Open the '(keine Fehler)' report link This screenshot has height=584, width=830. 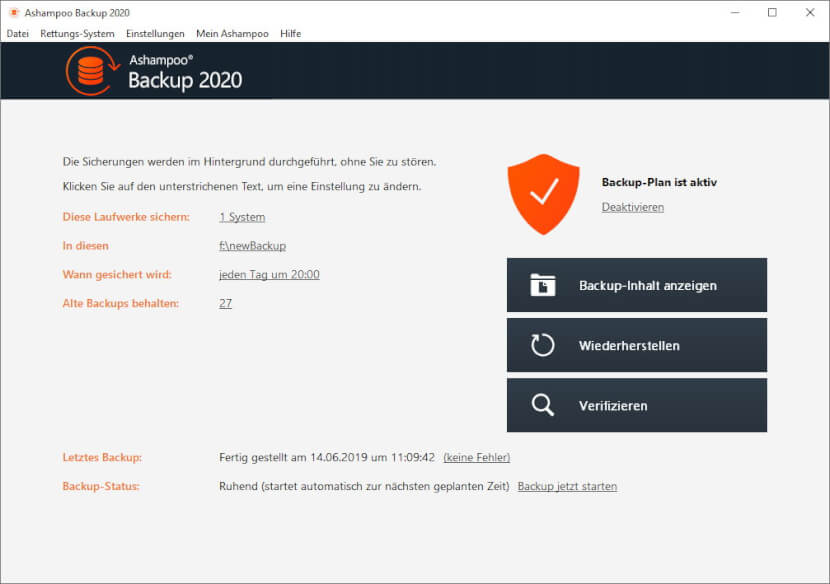tap(476, 457)
